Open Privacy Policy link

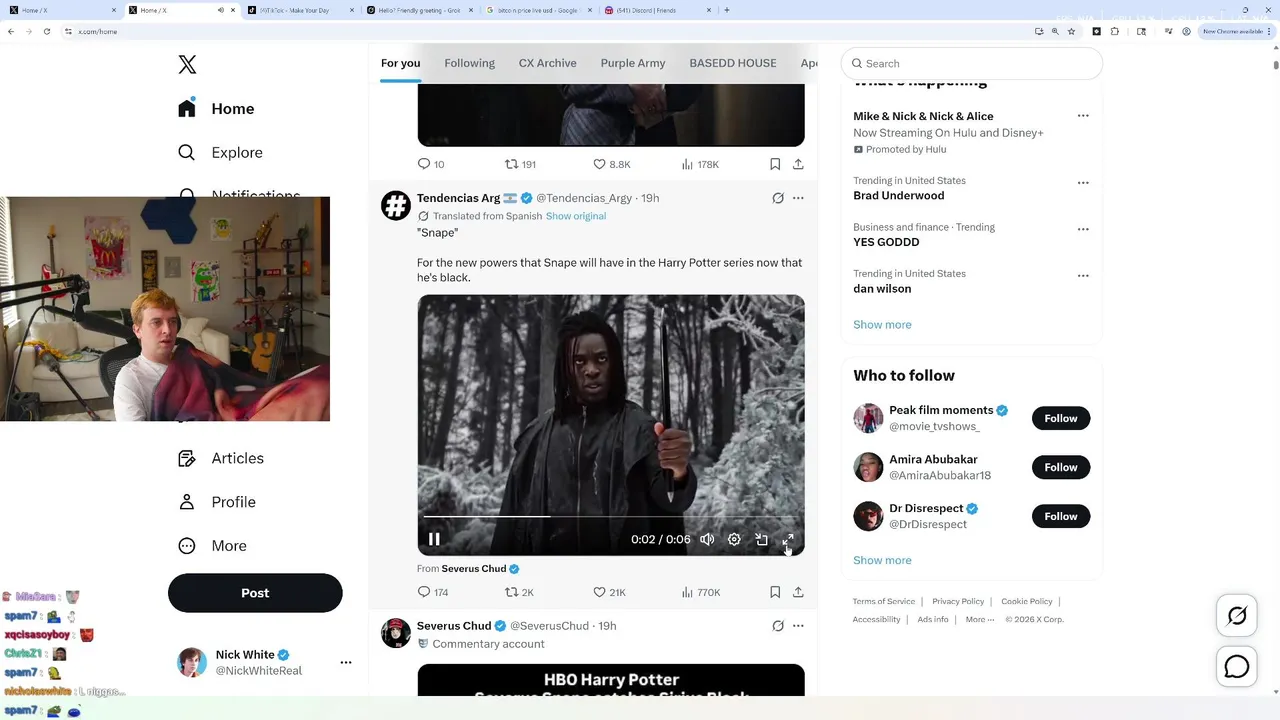958,601
